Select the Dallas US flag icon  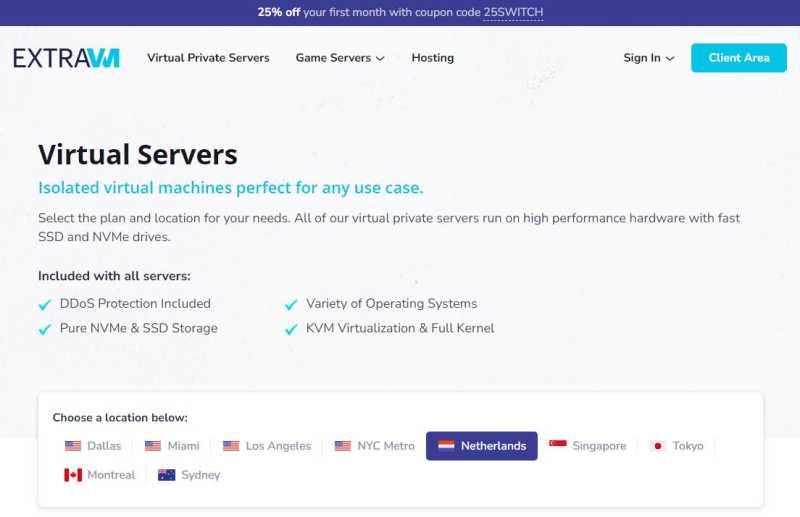point(73,446)
